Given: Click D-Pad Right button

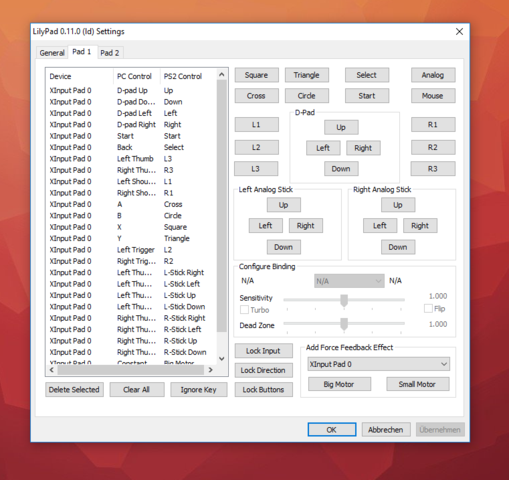Looking at the screenshot, I should tap(363, 148).
